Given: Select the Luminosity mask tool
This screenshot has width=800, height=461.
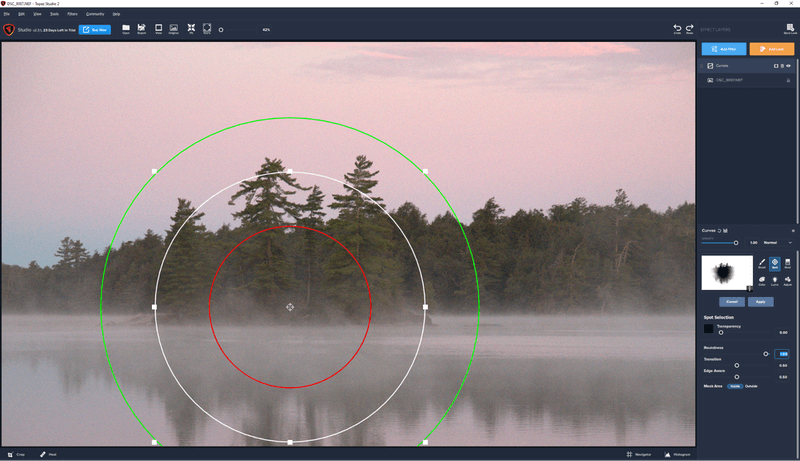Looking at the screenshot, I should click(774, 280).
